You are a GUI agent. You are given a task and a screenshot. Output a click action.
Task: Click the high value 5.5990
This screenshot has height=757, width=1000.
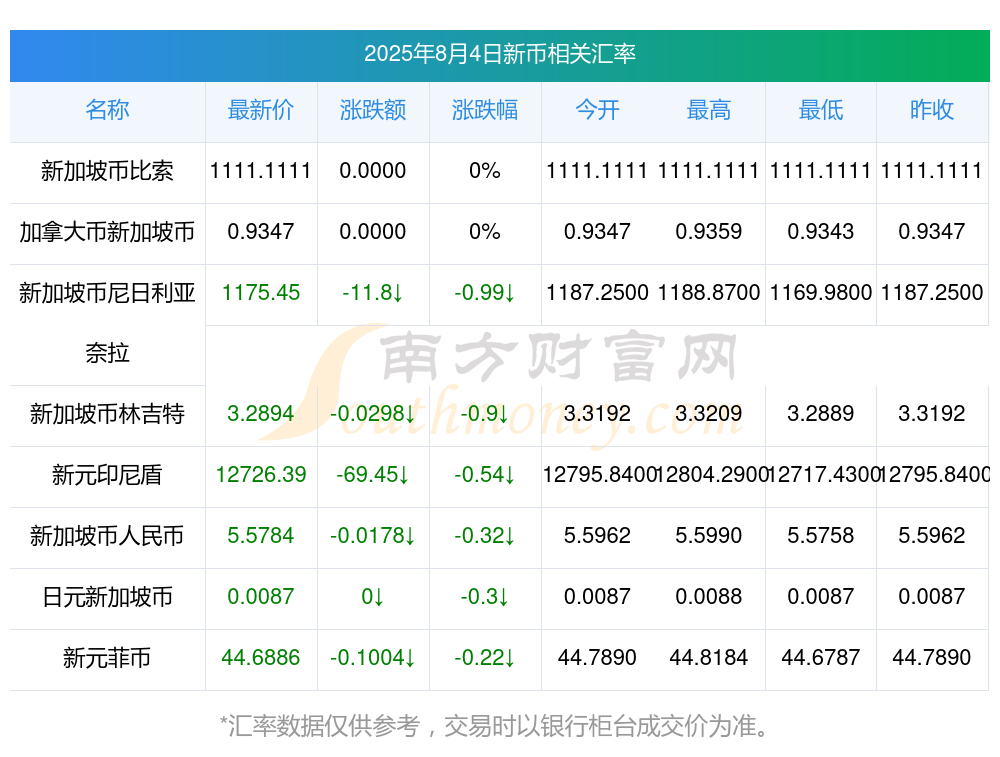click(x=709, y=536)
